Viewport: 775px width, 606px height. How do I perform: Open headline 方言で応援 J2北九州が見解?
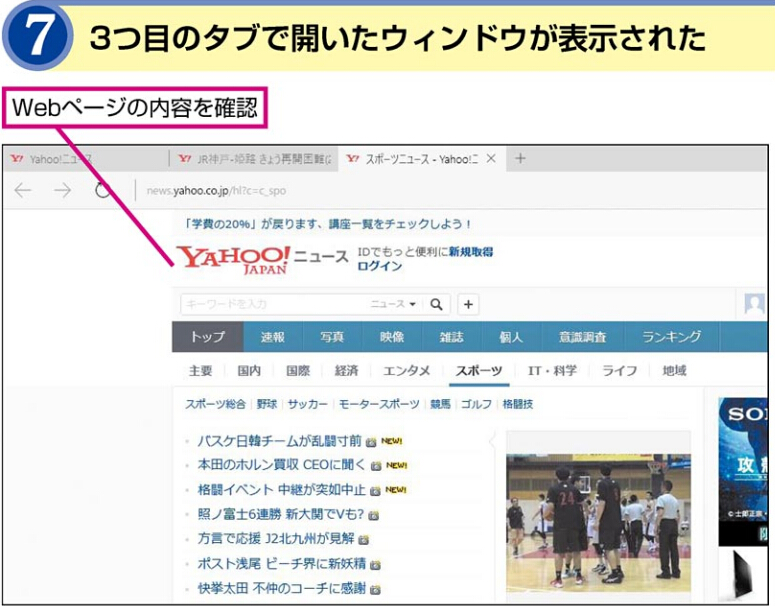pos(276,539)
